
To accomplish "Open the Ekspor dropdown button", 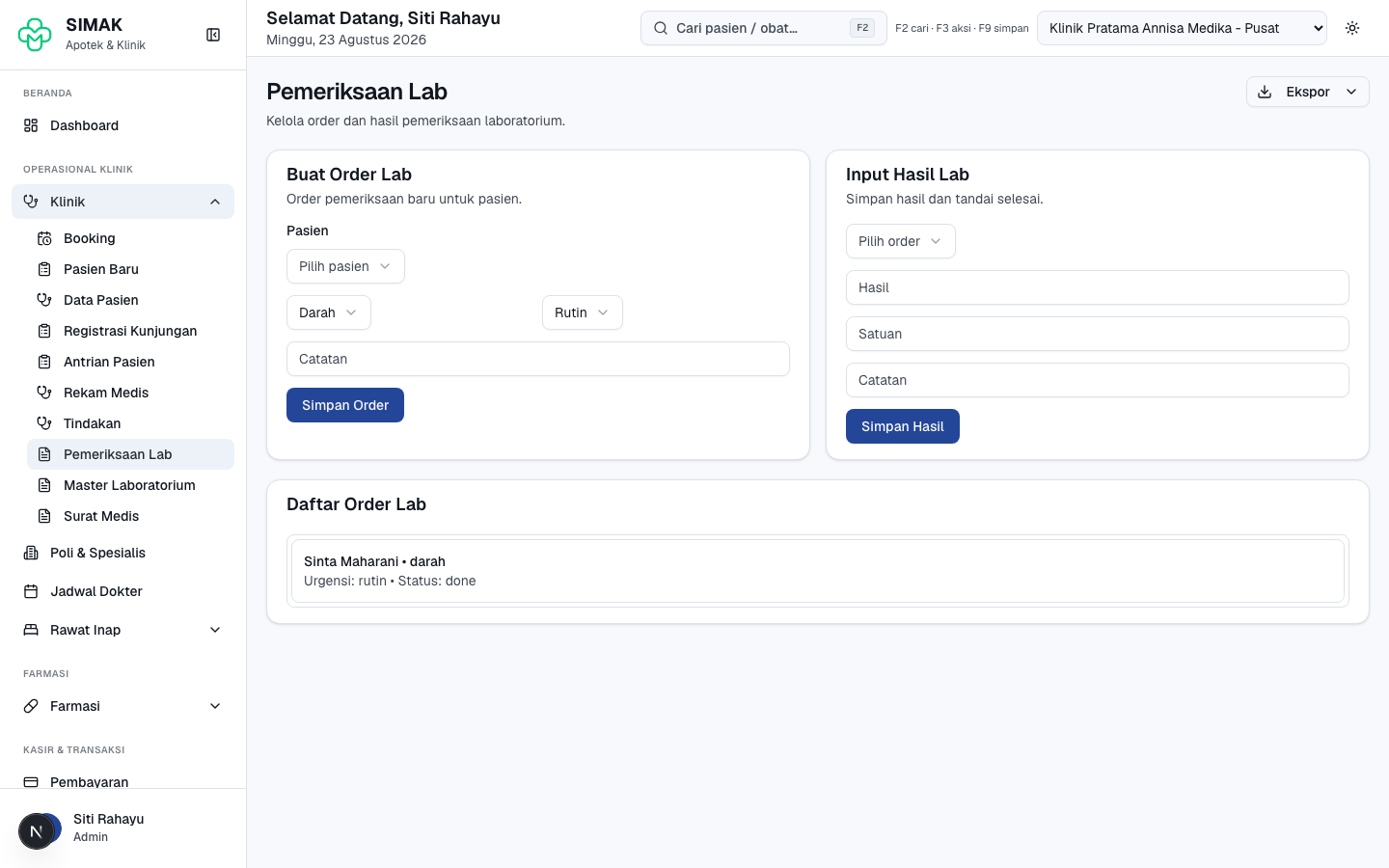I will [x=1308, y=92].
